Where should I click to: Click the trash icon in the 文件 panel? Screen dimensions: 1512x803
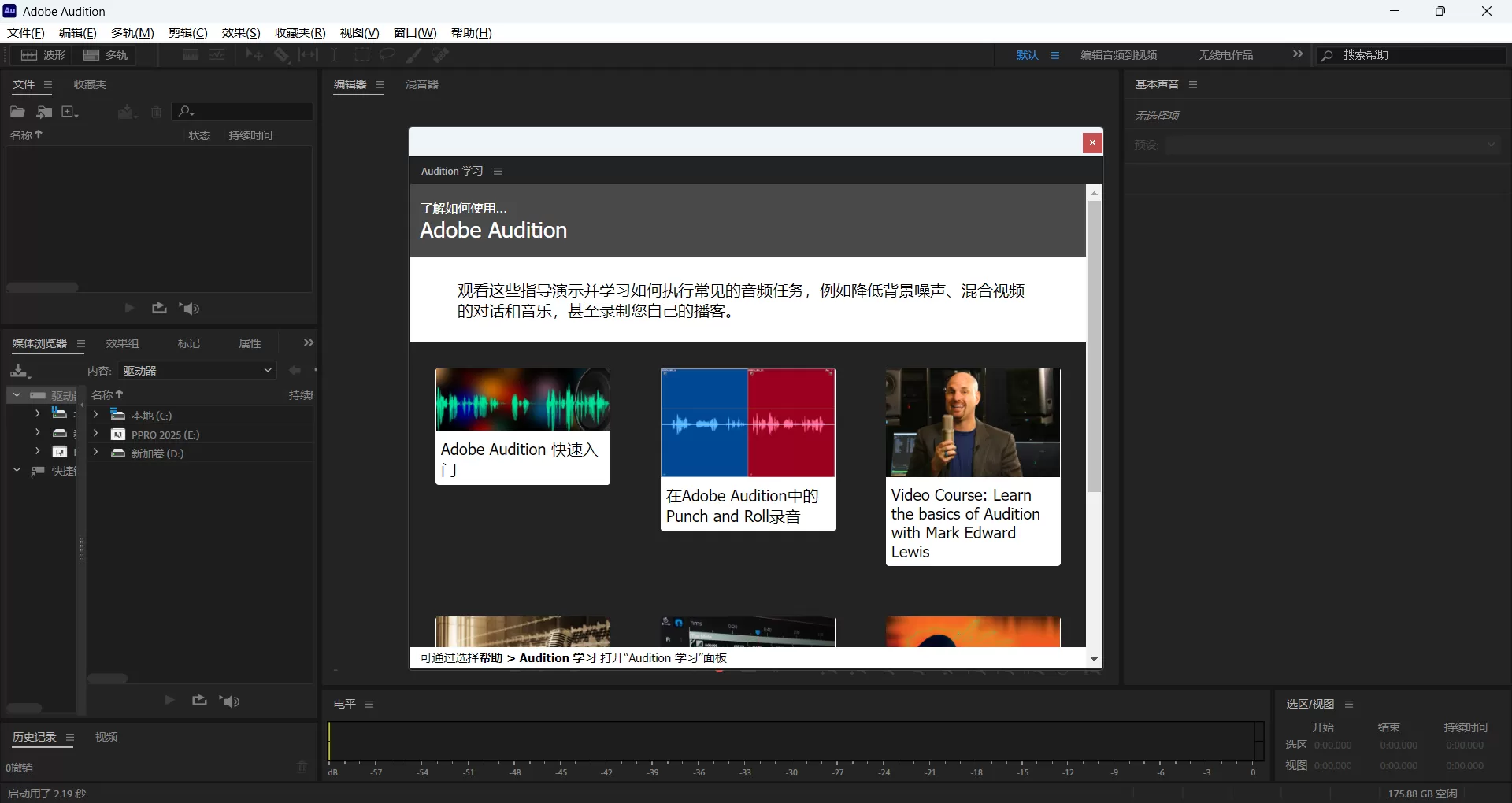155,112
